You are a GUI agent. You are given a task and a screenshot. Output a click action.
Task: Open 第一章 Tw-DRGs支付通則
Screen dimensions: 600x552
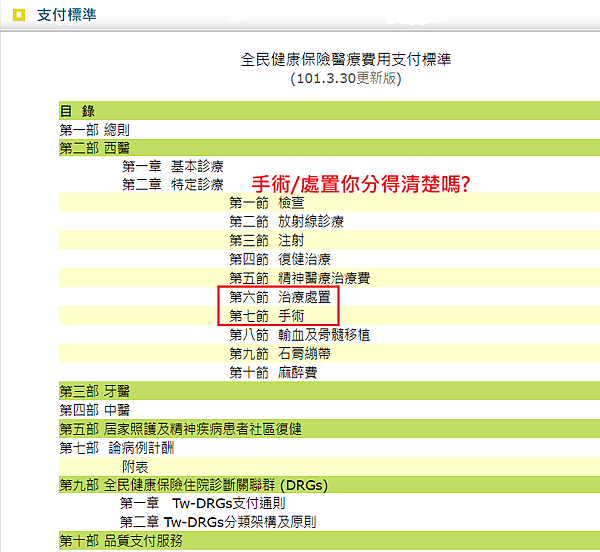coord(202,503)
